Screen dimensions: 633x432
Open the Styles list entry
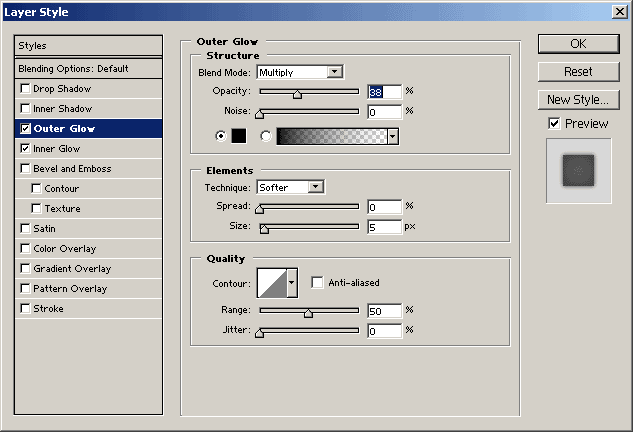pos(88,46)
